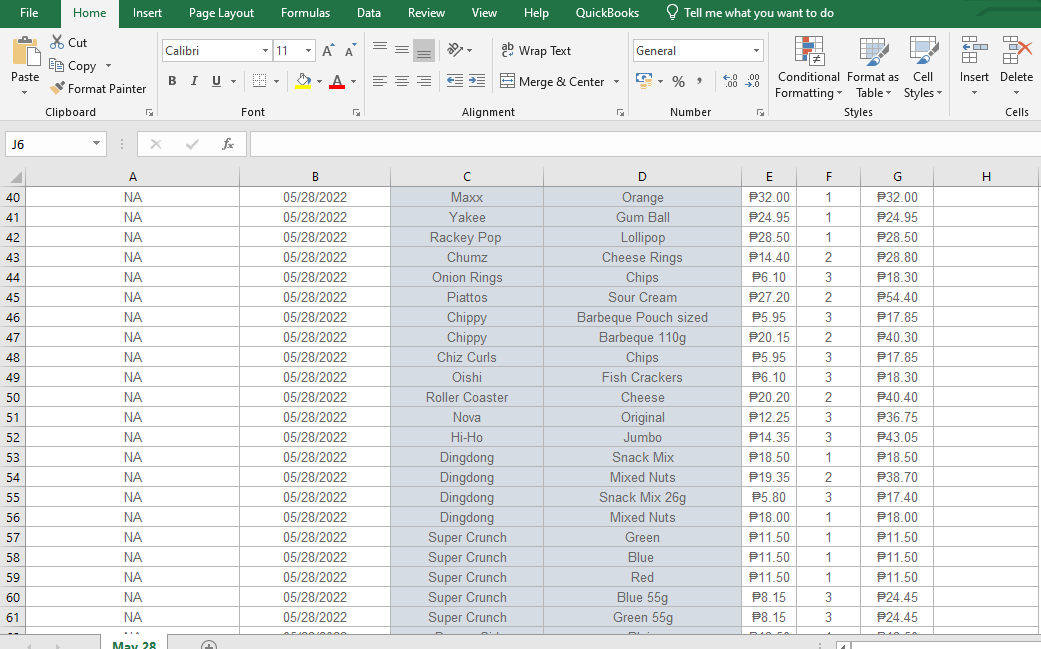Click inside the formula bar
Viewport: 1041px width, 649px height.
644,144
